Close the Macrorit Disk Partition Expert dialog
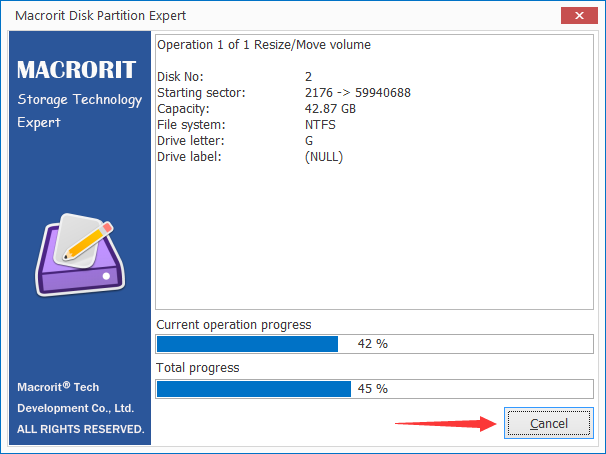Screen dimensions: 606x454 pyautogui.click(x=579, y=15)
